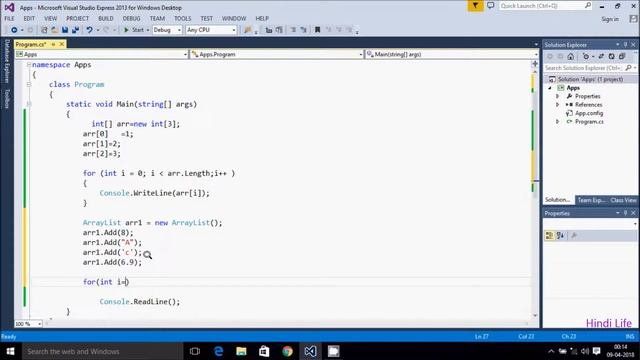Click the Home icon in Solution Explorer
Viewport: 640px width, 360px height.
[x=571, y=57]
